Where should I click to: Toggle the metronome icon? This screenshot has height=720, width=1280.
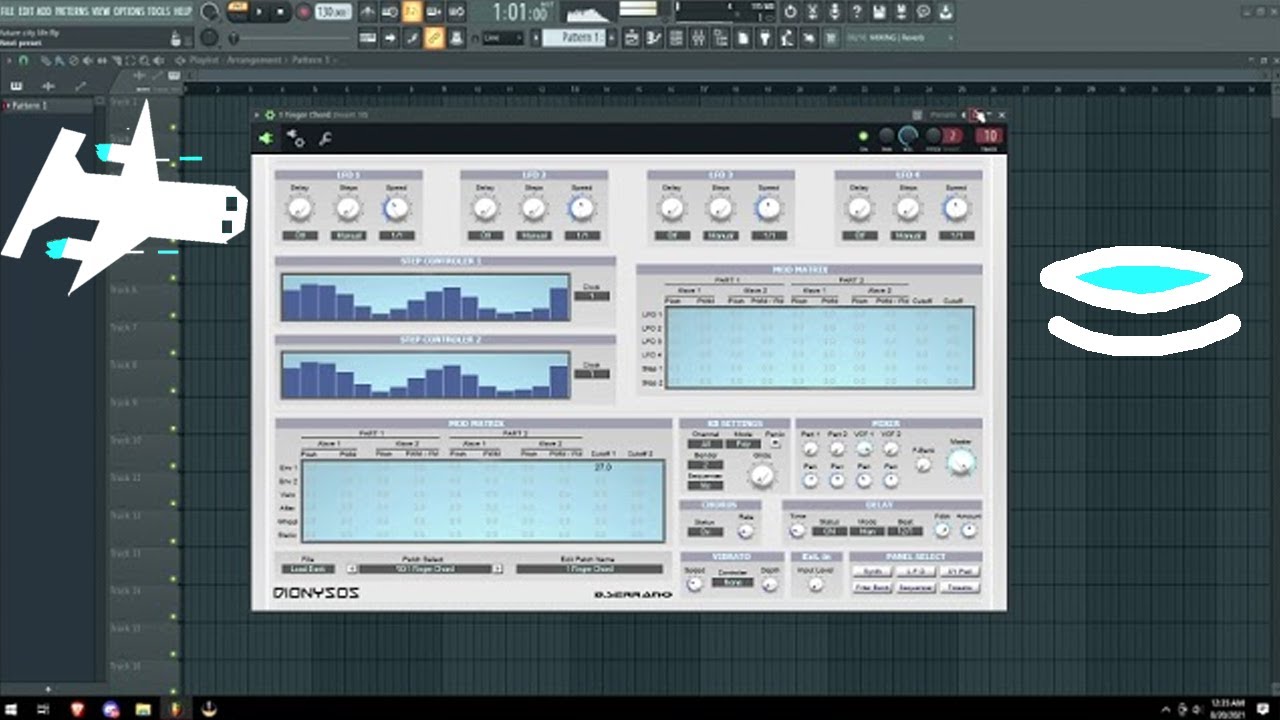(367, 13)
